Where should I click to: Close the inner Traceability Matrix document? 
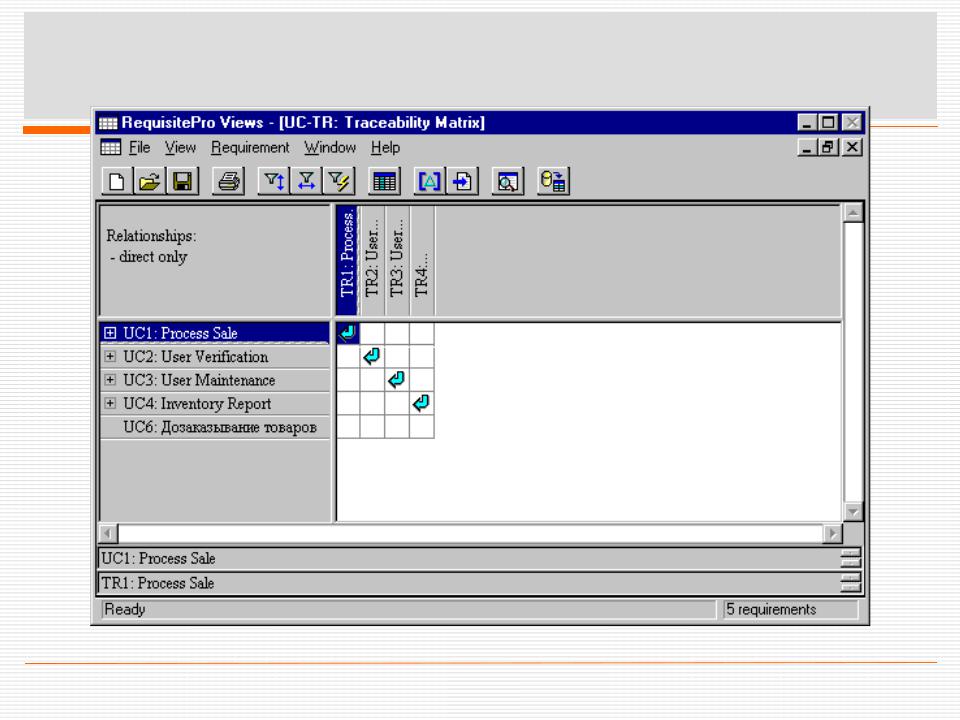852,148
